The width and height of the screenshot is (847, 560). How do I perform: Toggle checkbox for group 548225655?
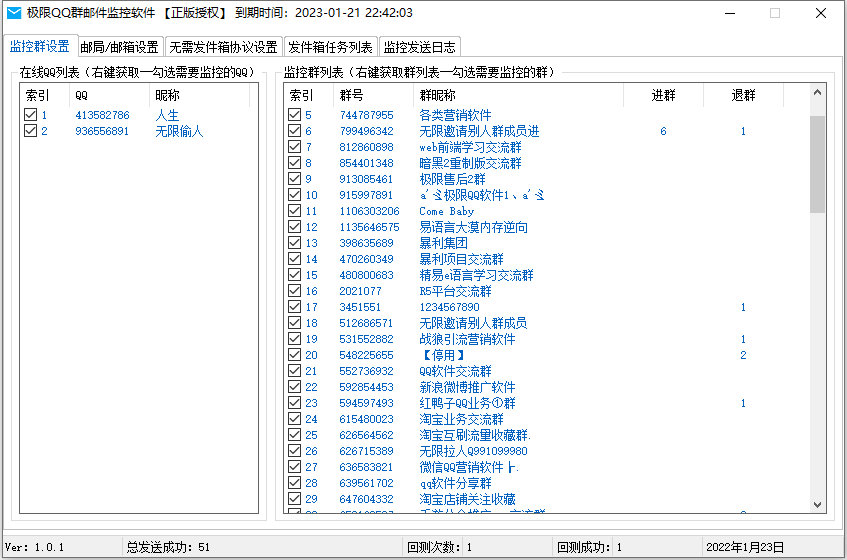pos(294,355)
